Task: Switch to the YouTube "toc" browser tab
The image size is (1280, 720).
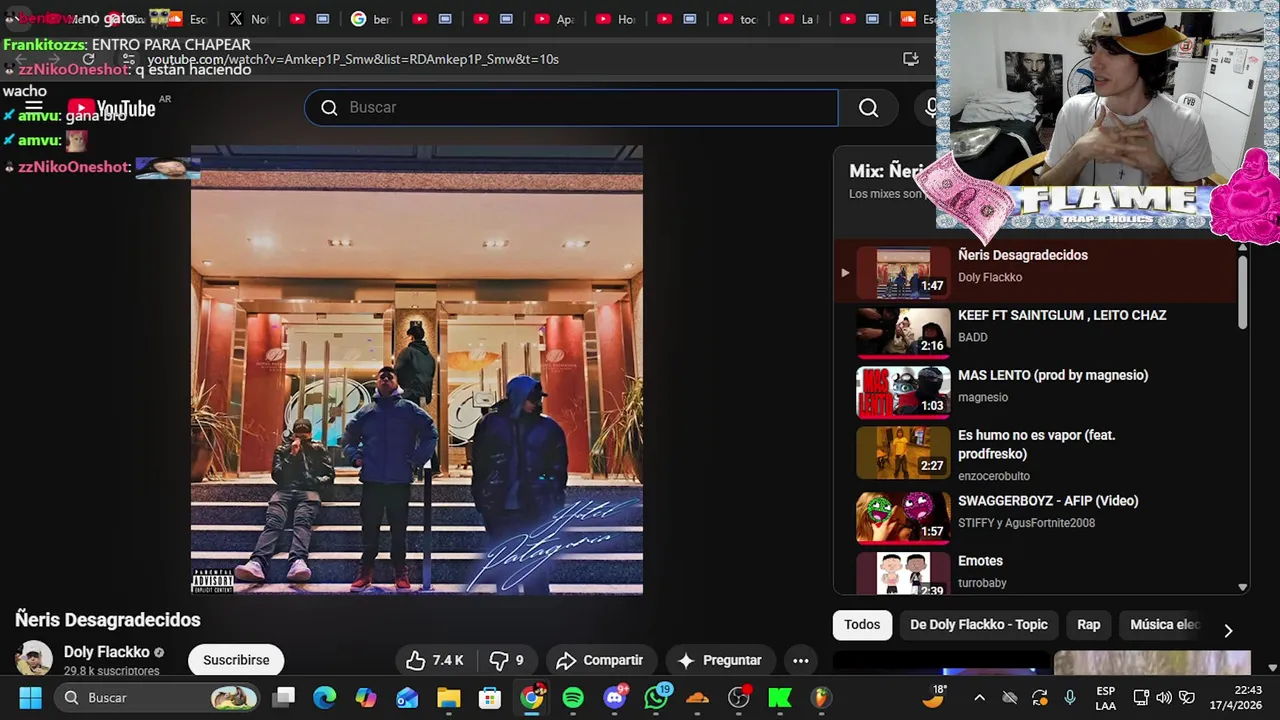Action: tap(737, 19)
